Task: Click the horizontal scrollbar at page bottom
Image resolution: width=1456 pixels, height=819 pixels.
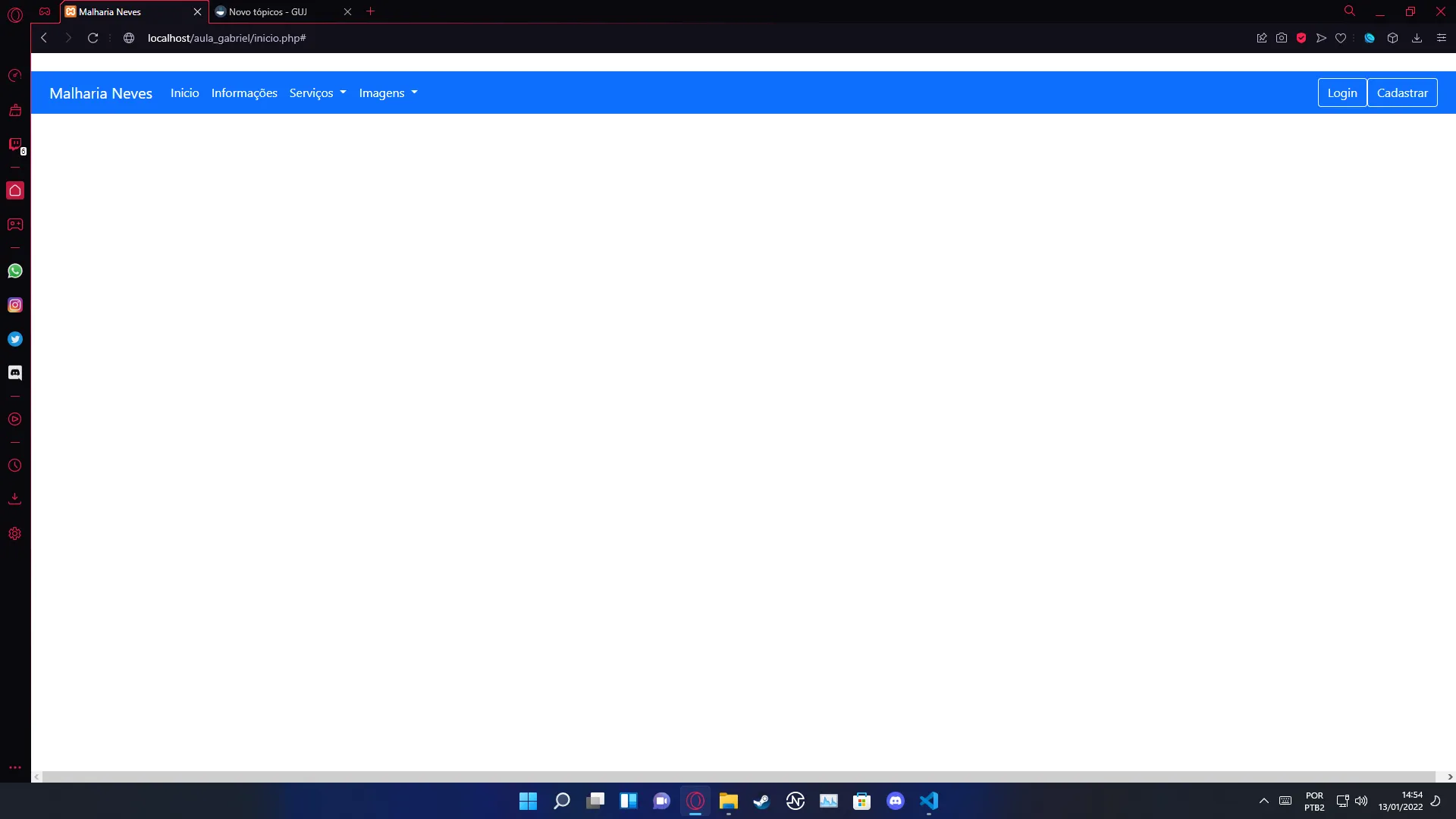Action: [x=739, y=777]
